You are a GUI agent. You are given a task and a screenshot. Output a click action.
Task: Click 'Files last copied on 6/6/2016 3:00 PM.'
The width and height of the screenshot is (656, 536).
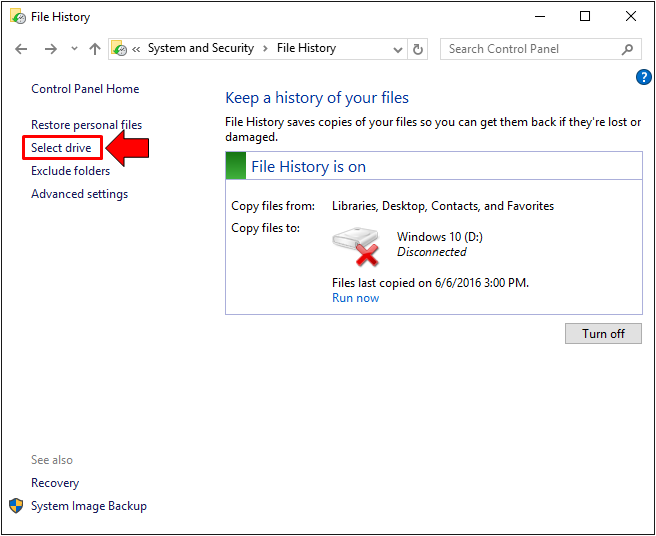[x=430, y=283]
